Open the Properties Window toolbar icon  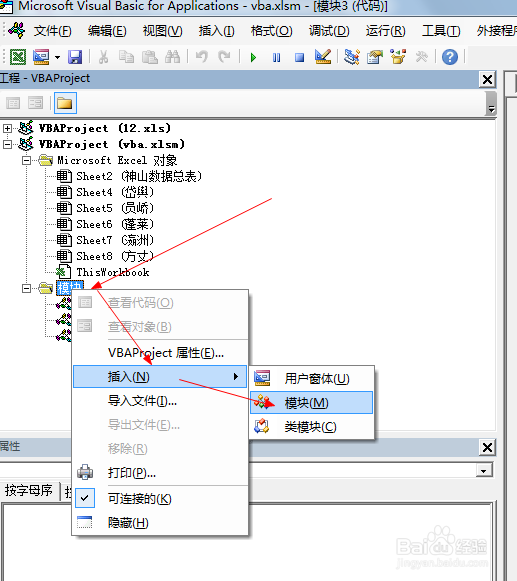tap(375, 57)
